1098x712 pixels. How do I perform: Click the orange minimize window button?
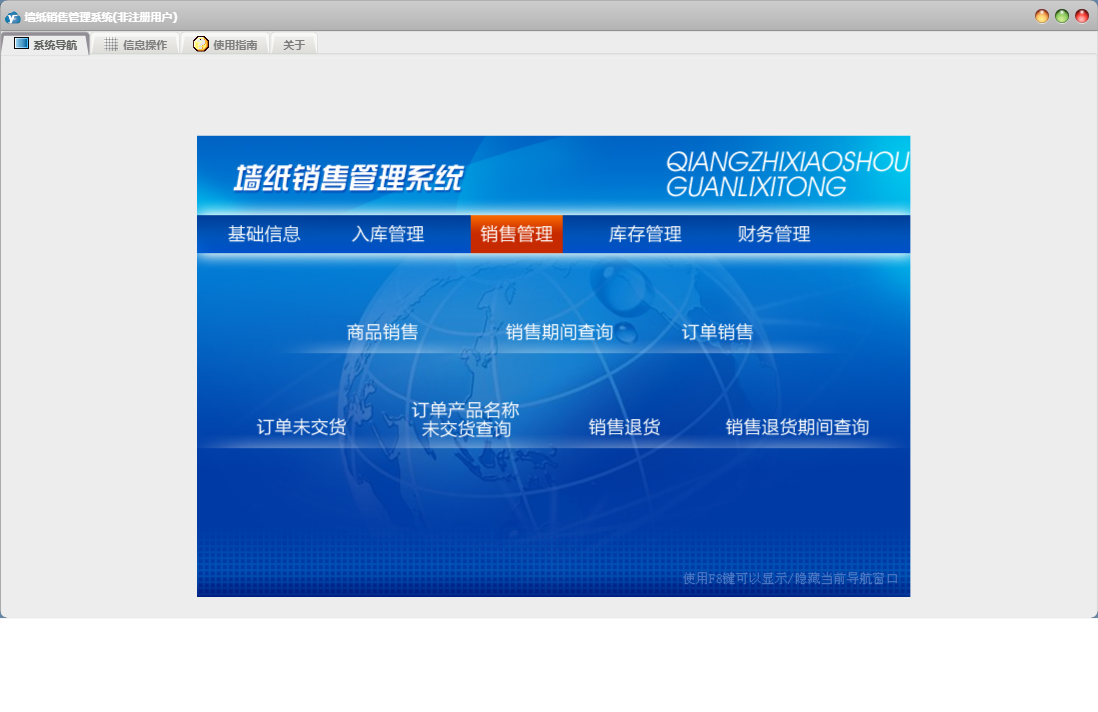pyautogui.click(x=1042, y=16)
